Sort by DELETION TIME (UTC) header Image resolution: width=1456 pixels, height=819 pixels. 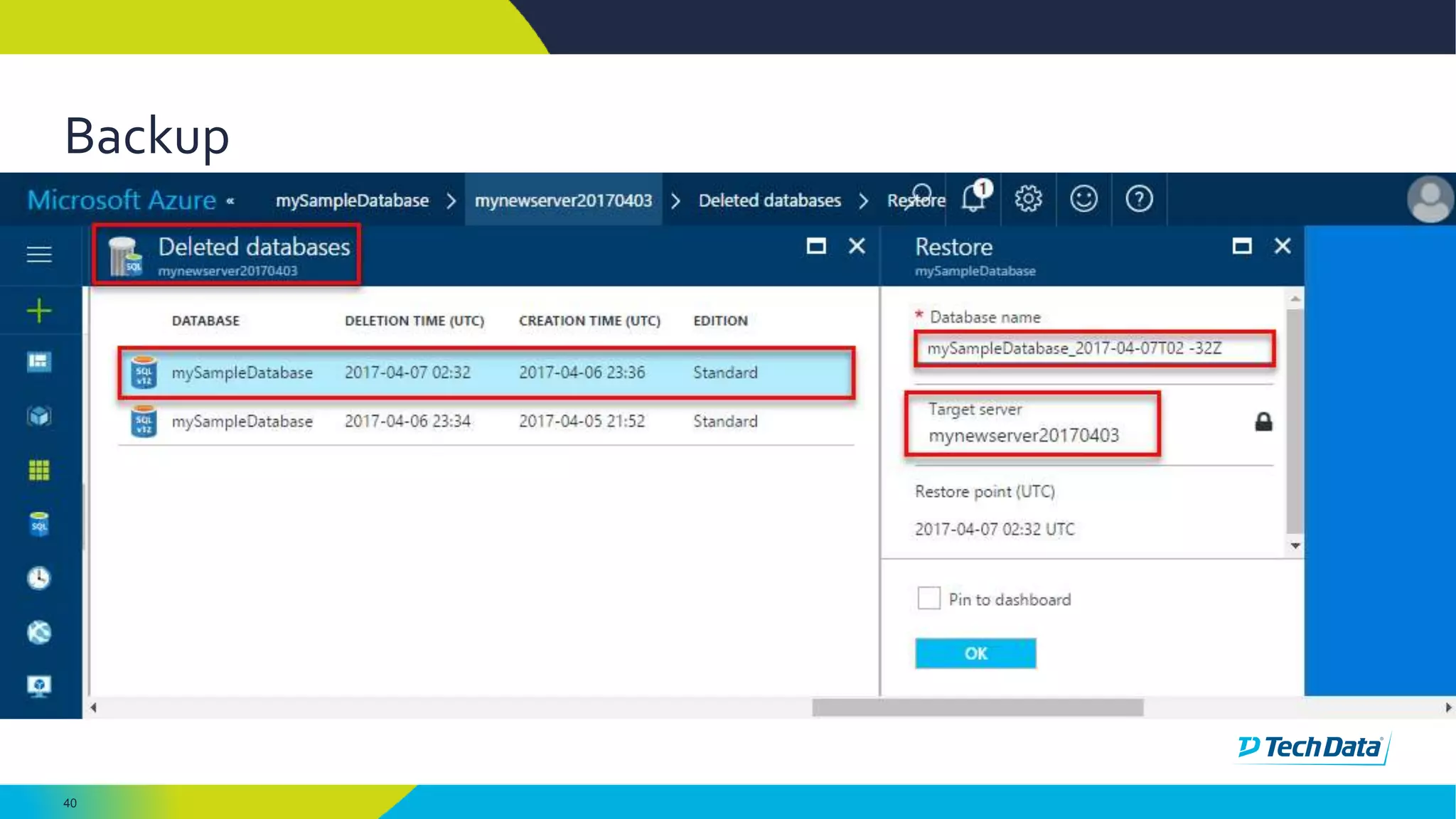(x=414, y=321)
